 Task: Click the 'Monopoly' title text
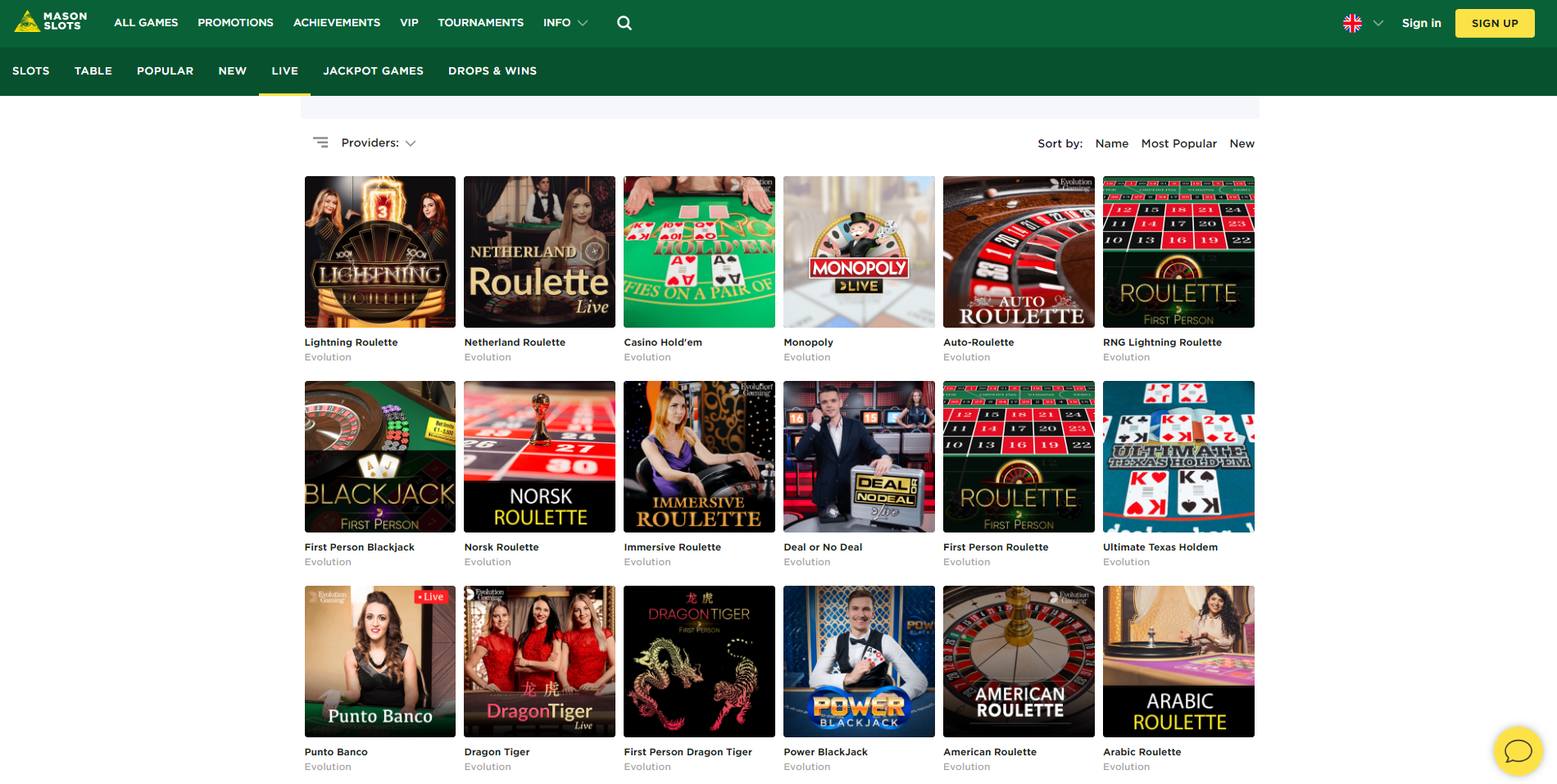coord(808,342)
